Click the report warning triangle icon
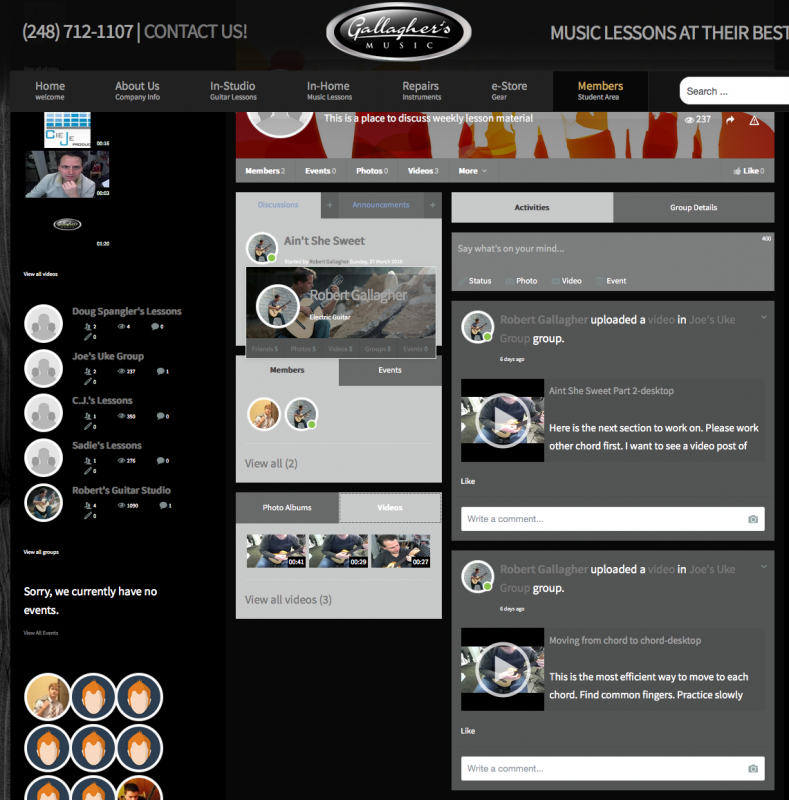The height and width of the screenshot is (800, 789). click(754, 120)
